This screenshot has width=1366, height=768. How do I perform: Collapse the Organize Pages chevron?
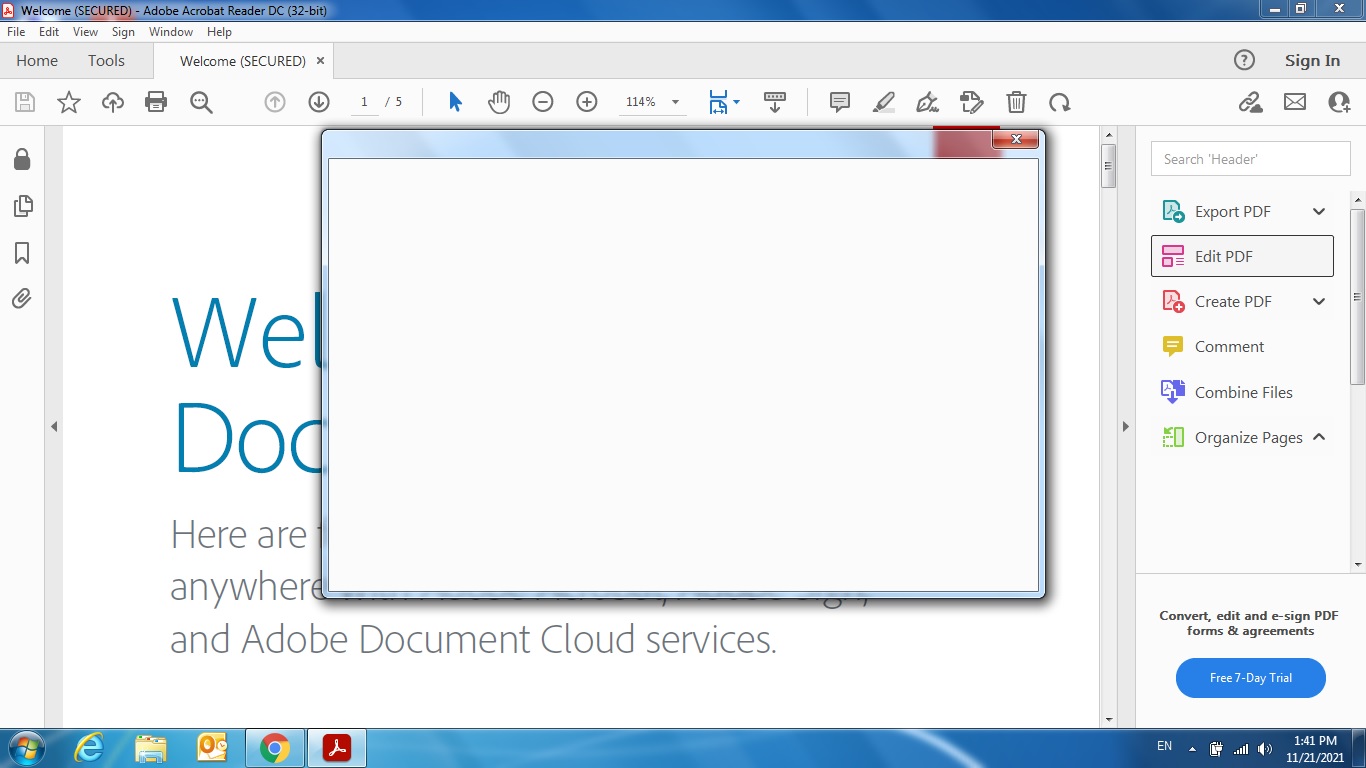click(x=1319, y=437)
